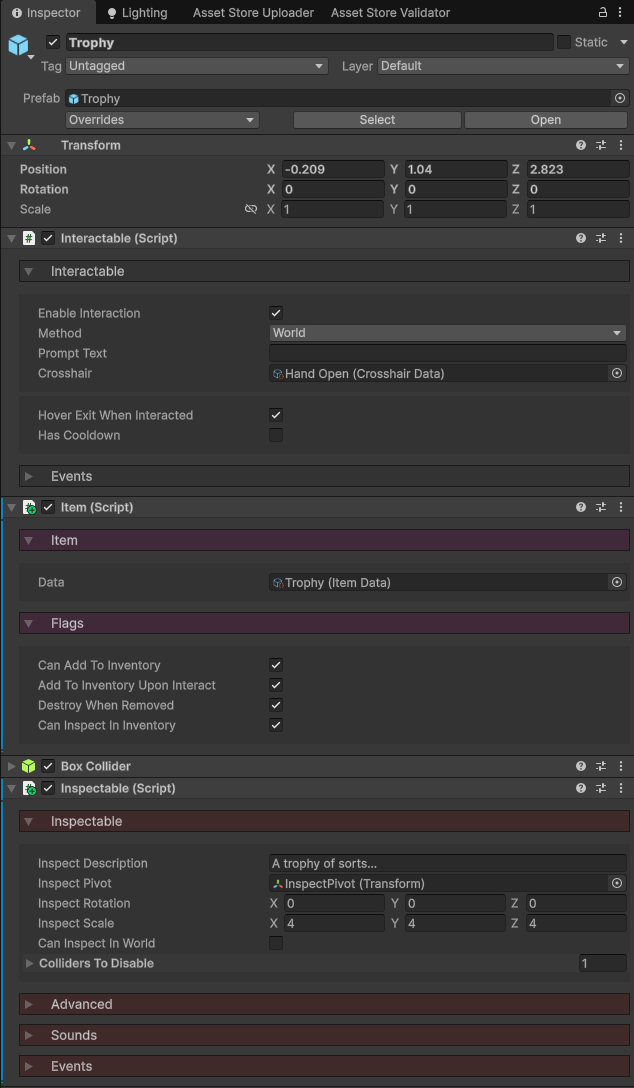Screen dimensions: 634x1088
Task: Switch to the Lighting tab
Action: [137, 13]
